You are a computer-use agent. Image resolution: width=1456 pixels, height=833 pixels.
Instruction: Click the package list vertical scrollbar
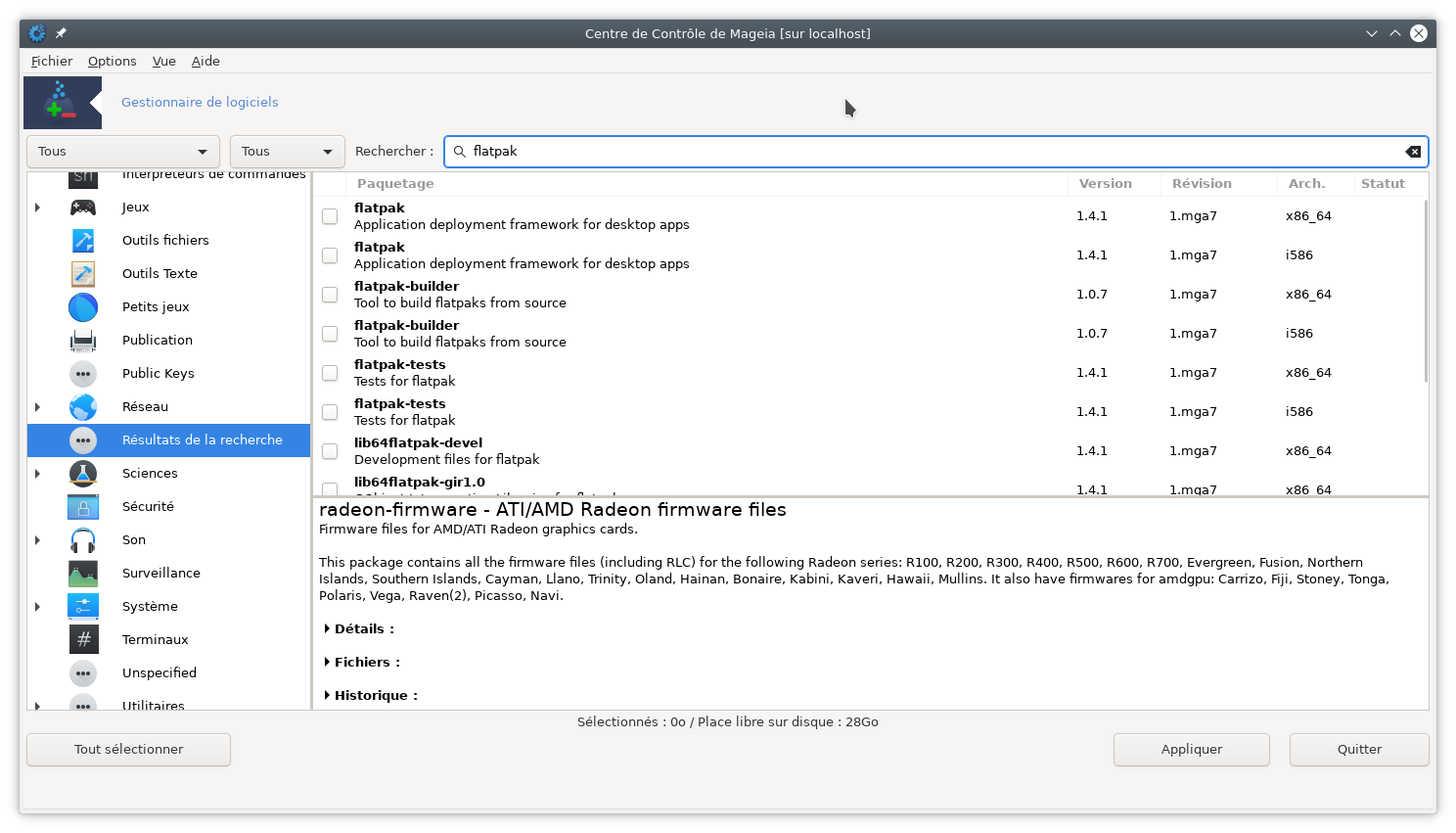tap(1426, 292)
